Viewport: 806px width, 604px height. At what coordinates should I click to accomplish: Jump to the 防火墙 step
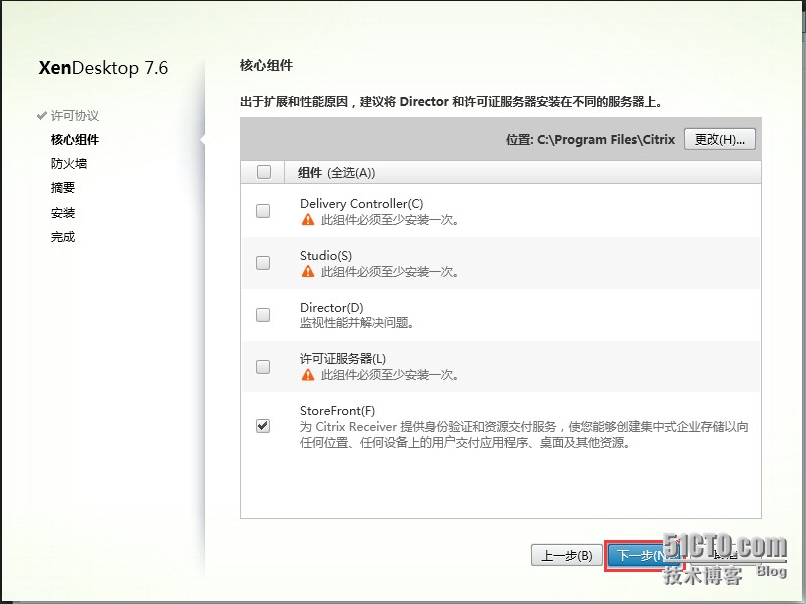point(68,163)
